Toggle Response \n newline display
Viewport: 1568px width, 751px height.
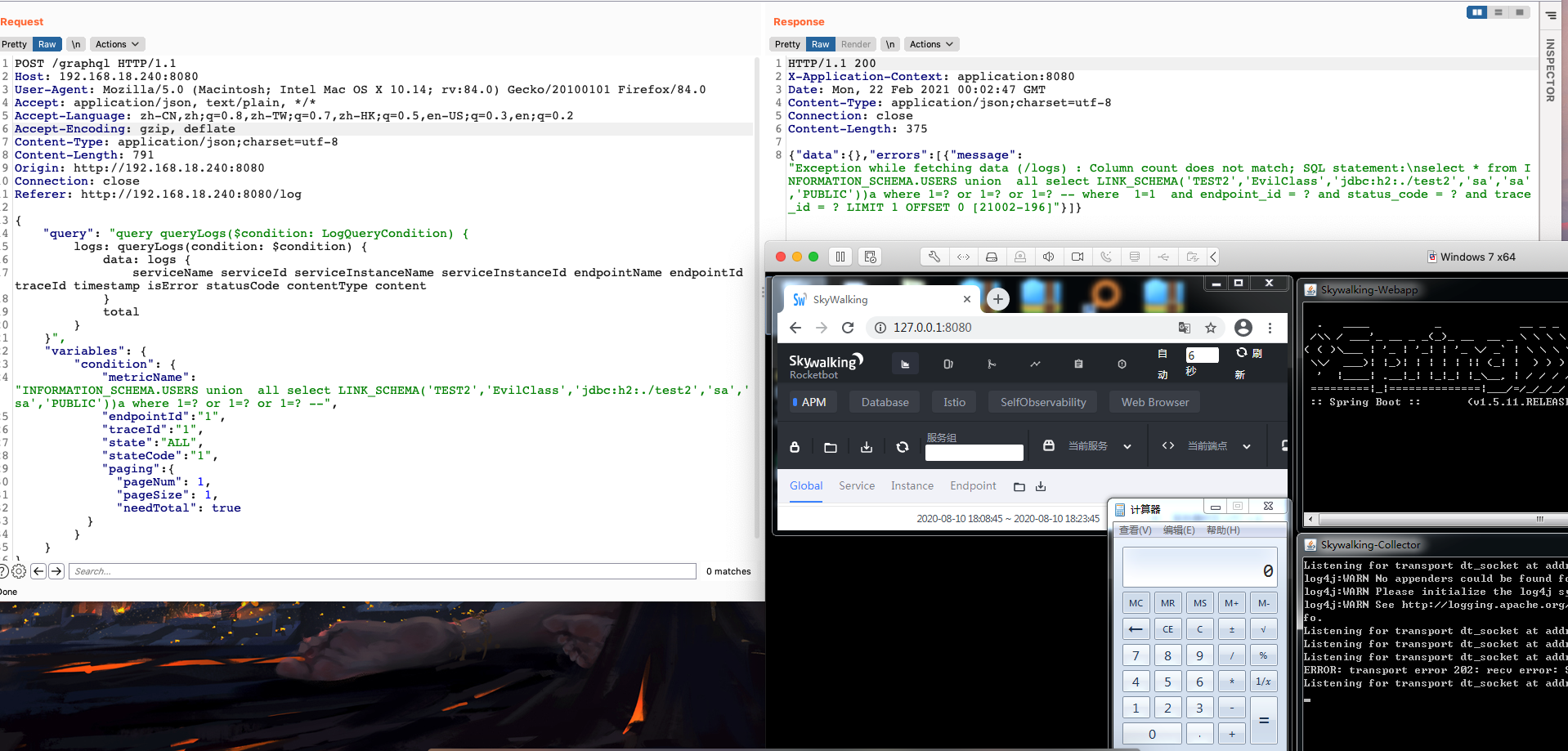[x=889, y=44]
